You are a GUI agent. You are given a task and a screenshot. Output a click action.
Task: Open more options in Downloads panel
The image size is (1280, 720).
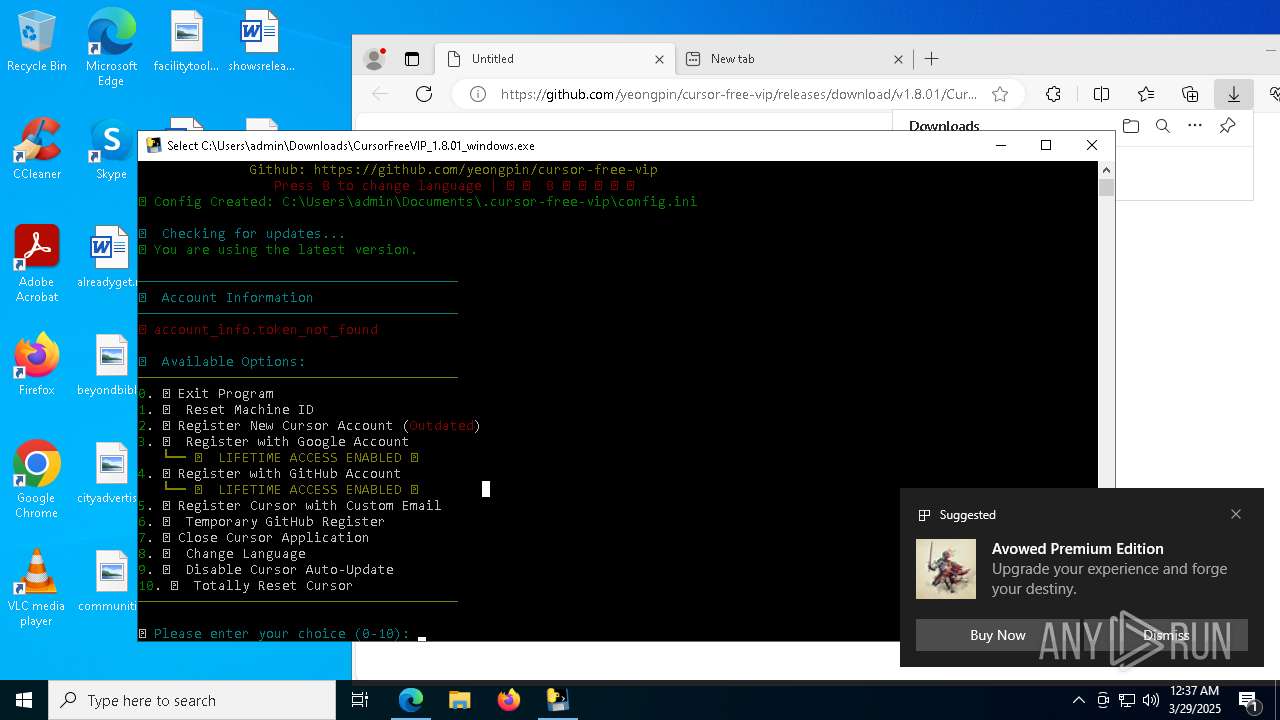tap(1195, 126)
